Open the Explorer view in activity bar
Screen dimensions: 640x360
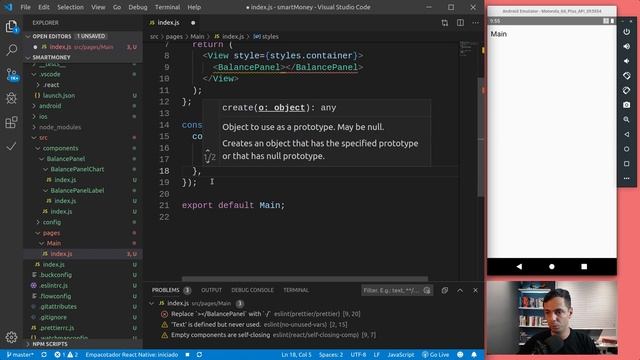point(11,27)
